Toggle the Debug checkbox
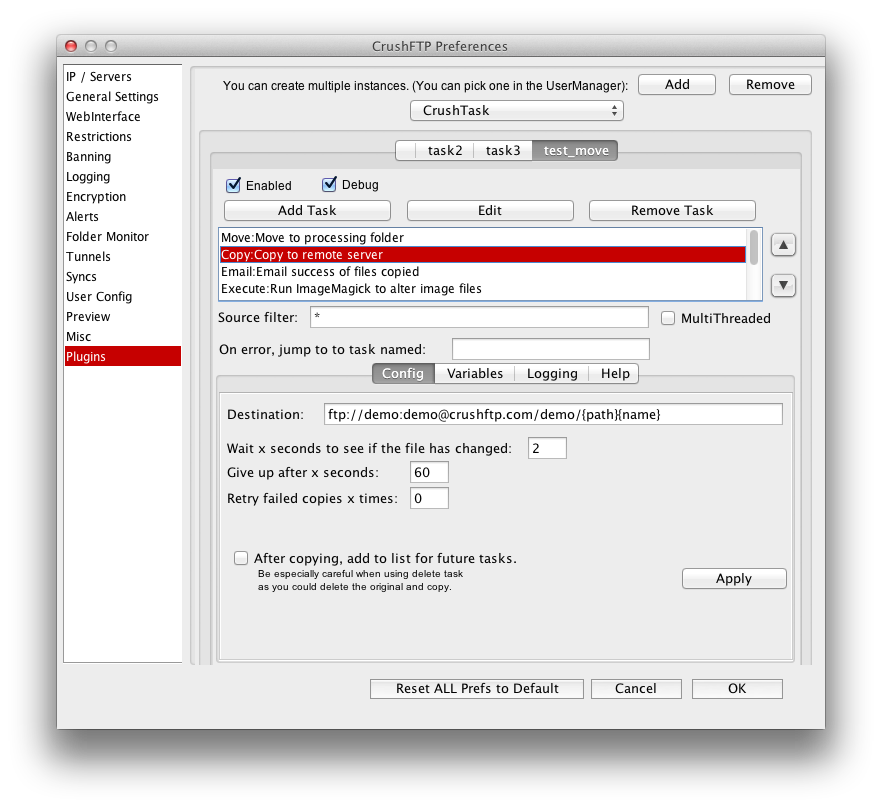Screen dimensions: 882x808 329,185
